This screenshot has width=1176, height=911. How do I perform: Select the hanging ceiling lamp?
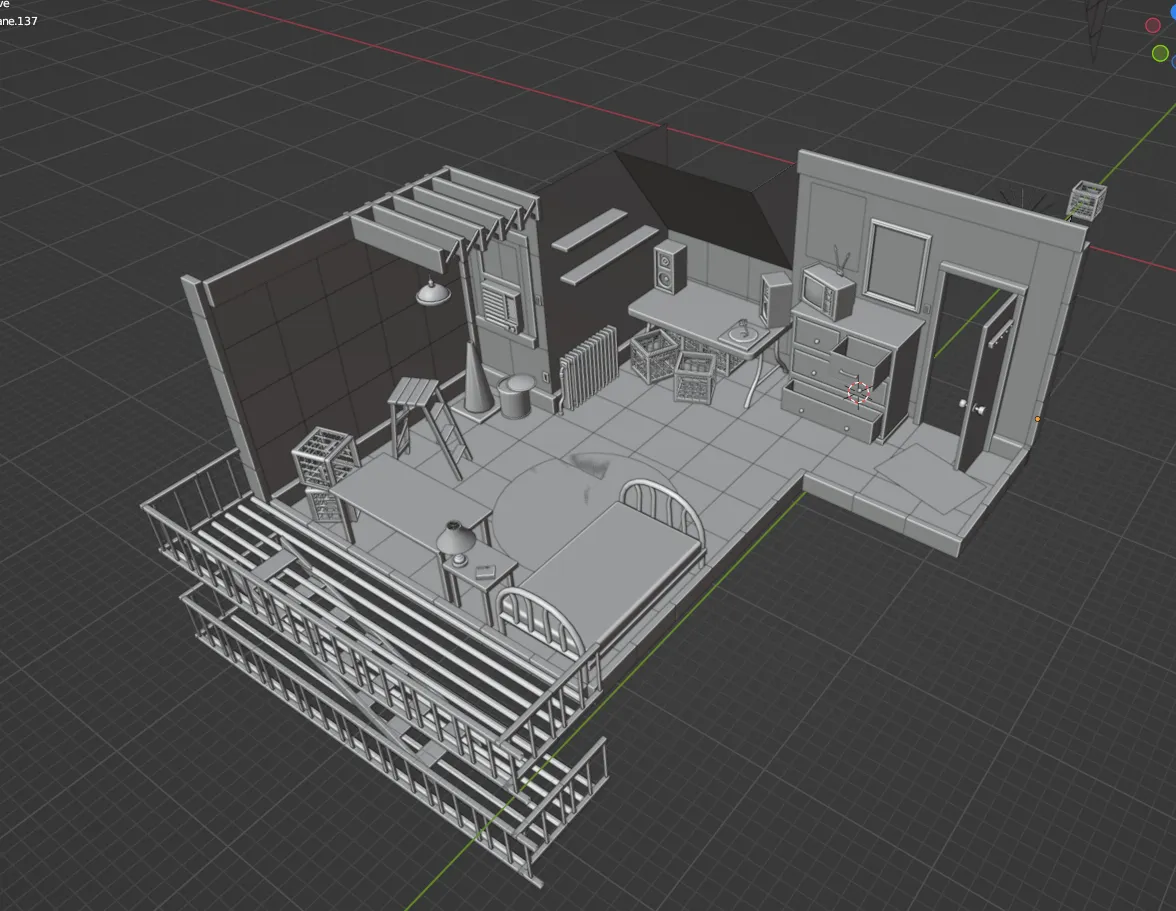[x=433, y=292]
